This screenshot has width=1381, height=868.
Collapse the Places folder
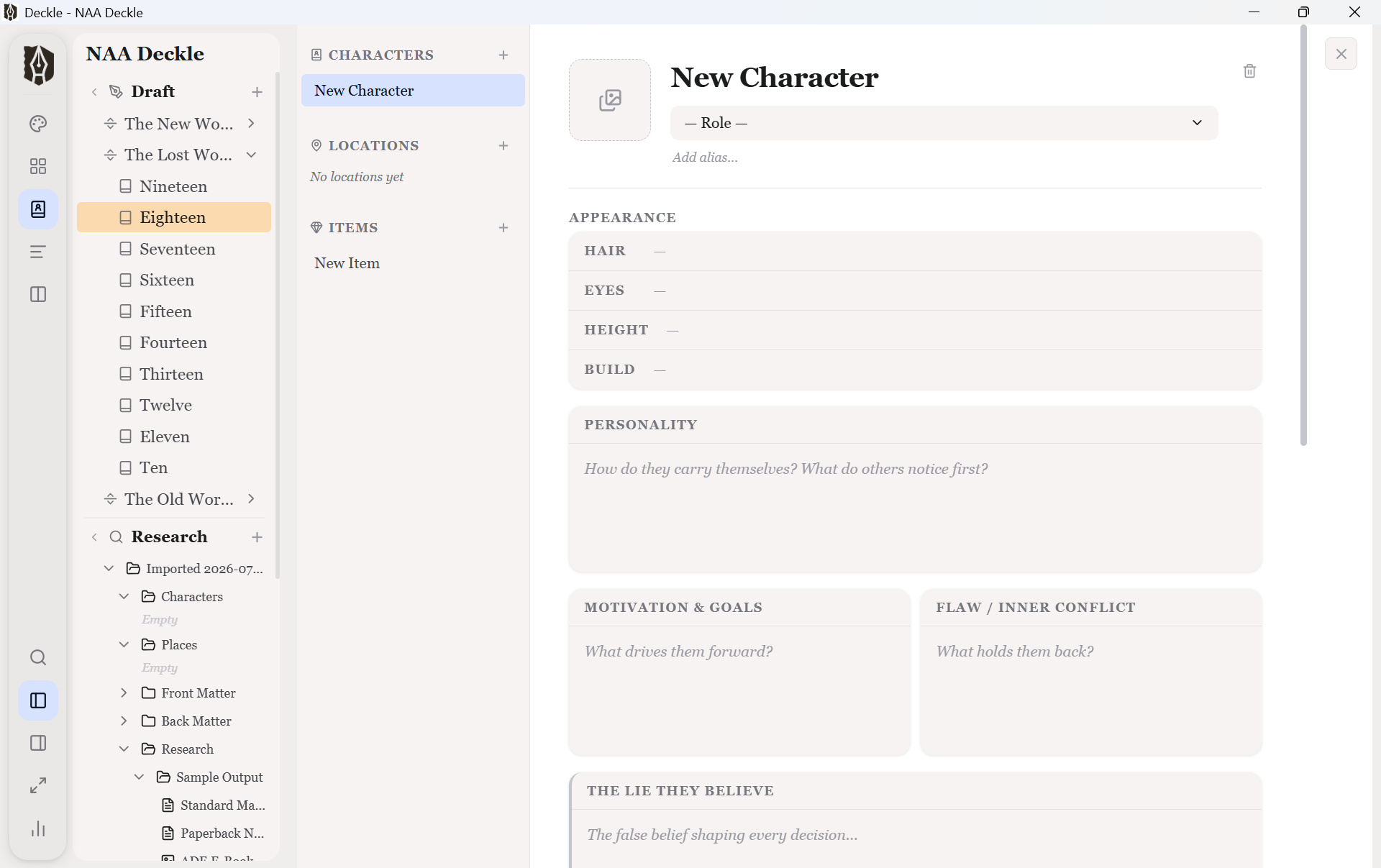pyautogui.click(x=124, y=644)
